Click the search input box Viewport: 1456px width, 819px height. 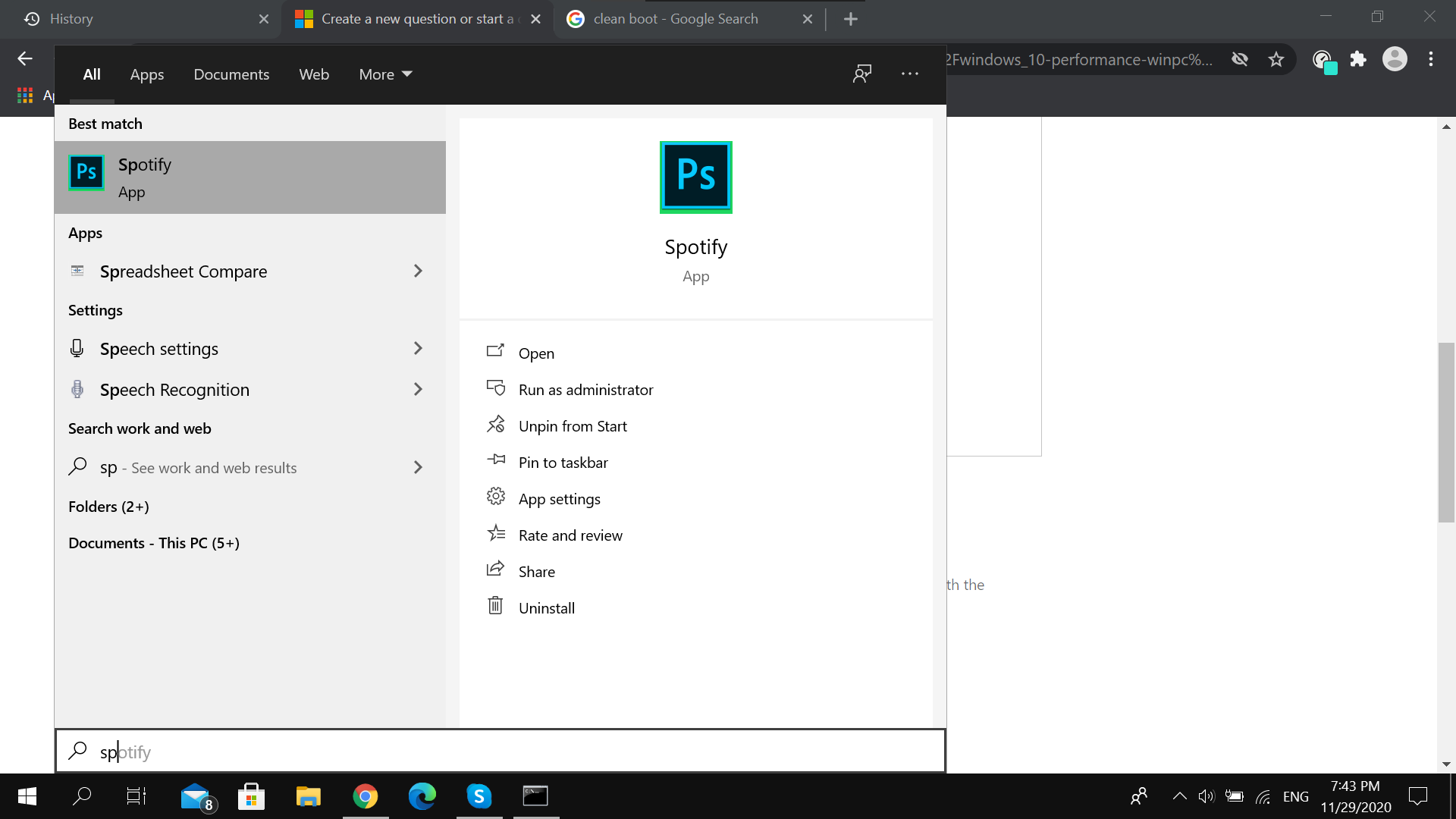click(500, 752)
